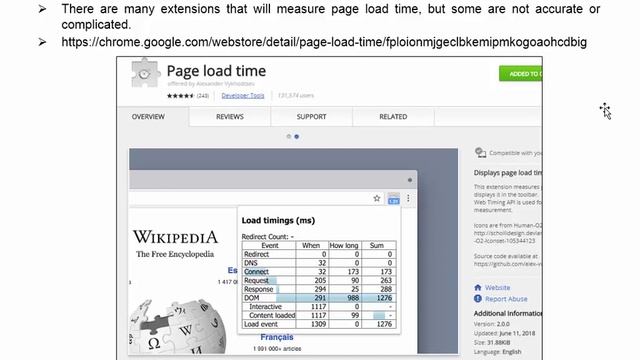Click the 'Sum' column header

(377, 245)
